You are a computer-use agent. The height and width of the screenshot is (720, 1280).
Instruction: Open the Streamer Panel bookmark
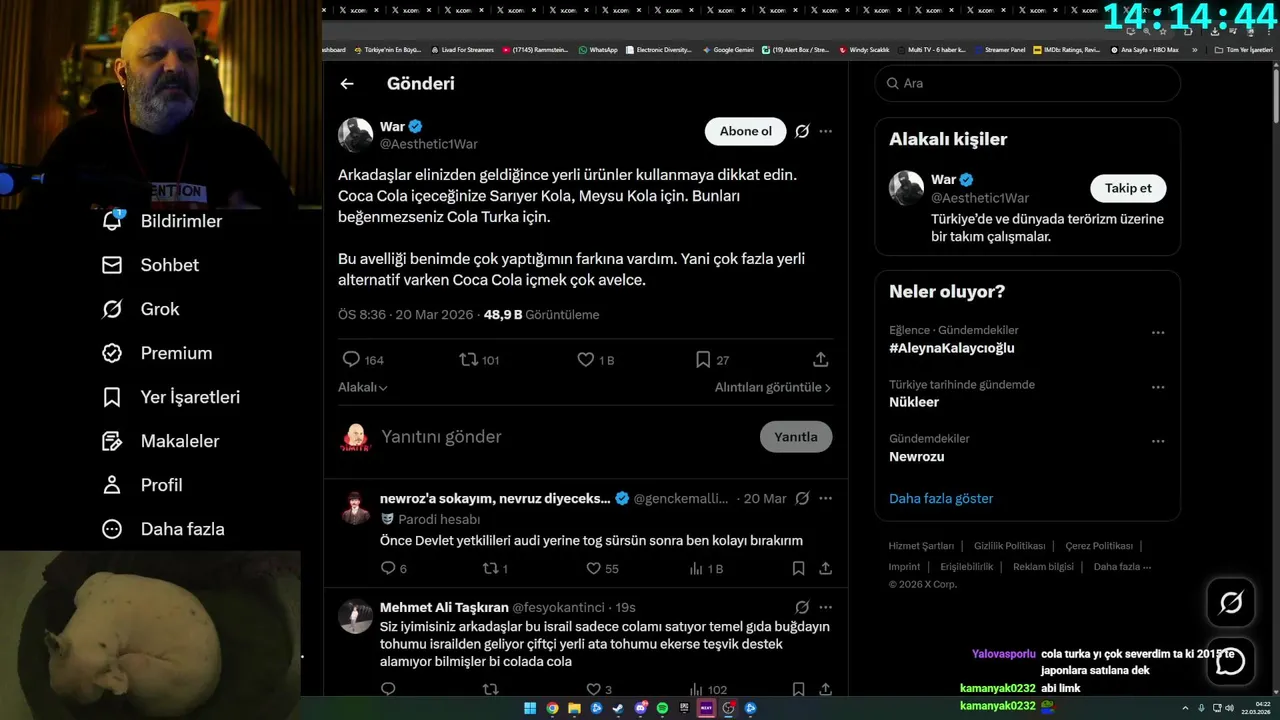coord(1000,49)
